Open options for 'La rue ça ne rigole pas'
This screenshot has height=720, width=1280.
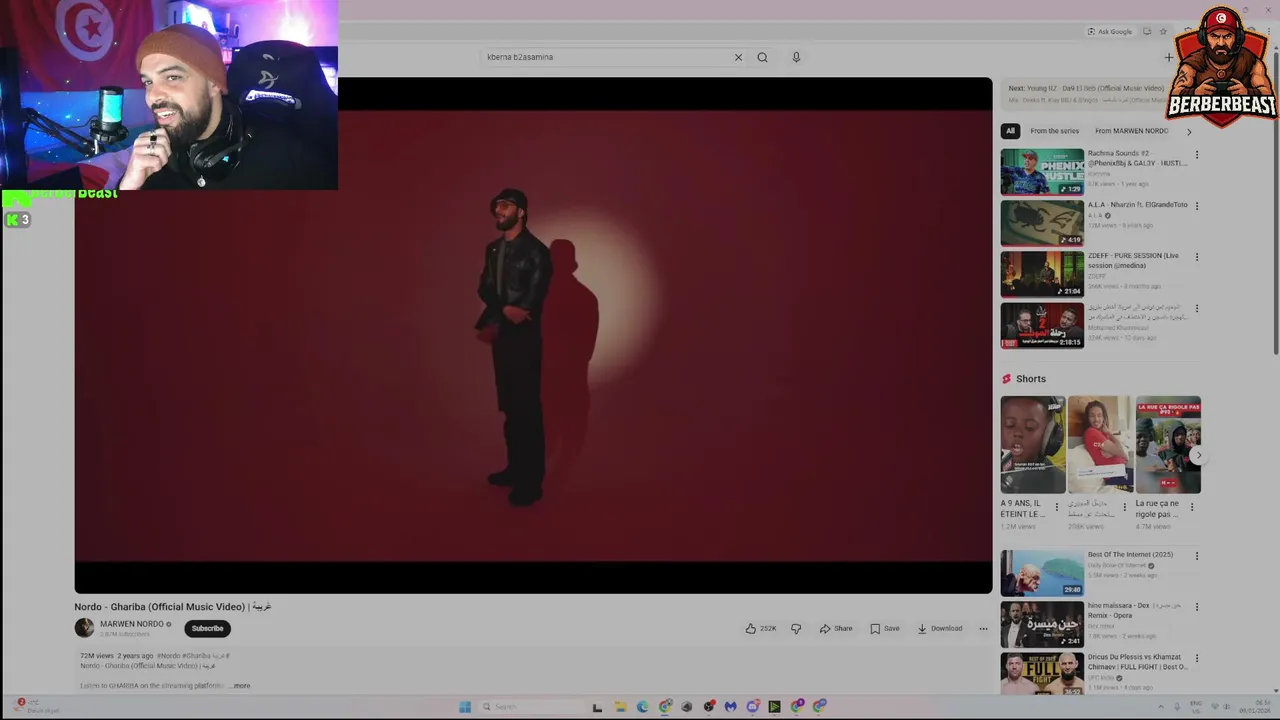pos(1191,507)
